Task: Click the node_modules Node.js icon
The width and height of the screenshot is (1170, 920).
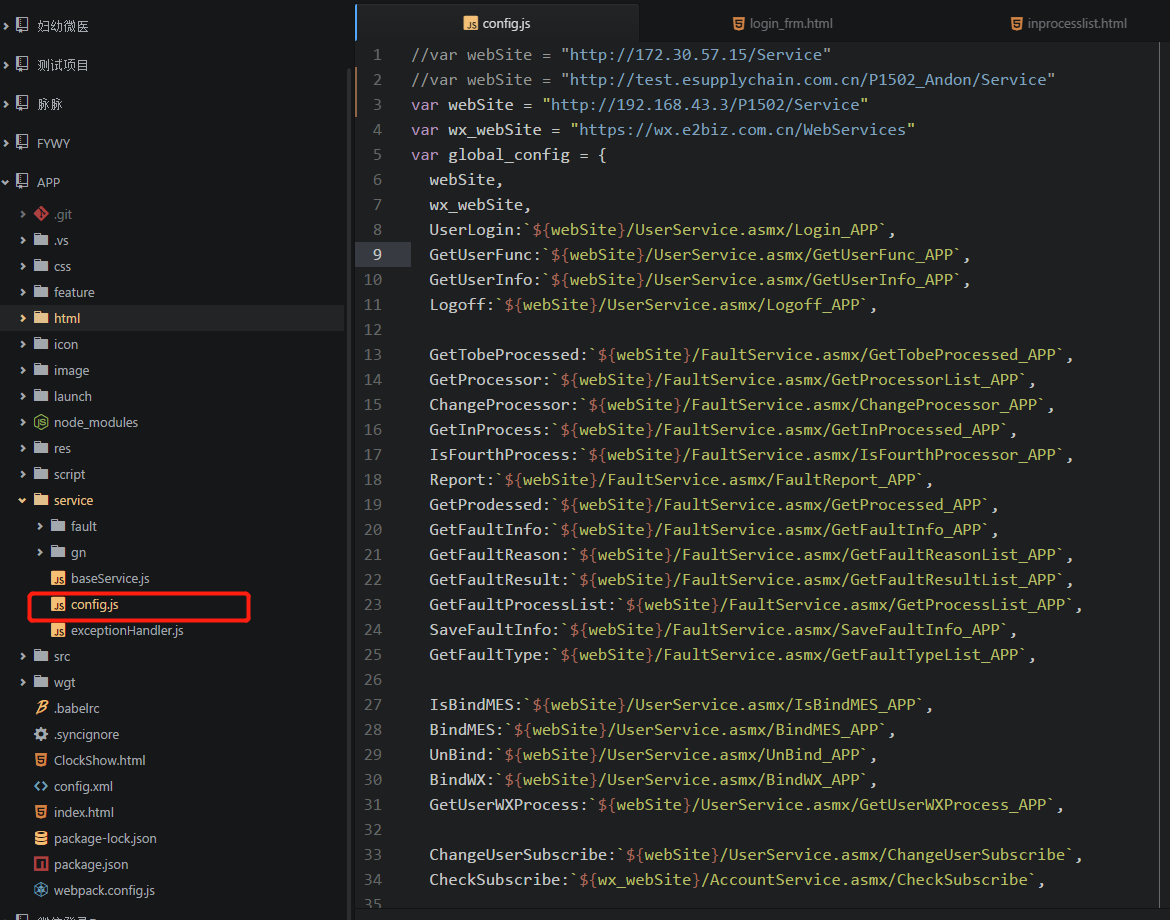Action: (41, 422)
